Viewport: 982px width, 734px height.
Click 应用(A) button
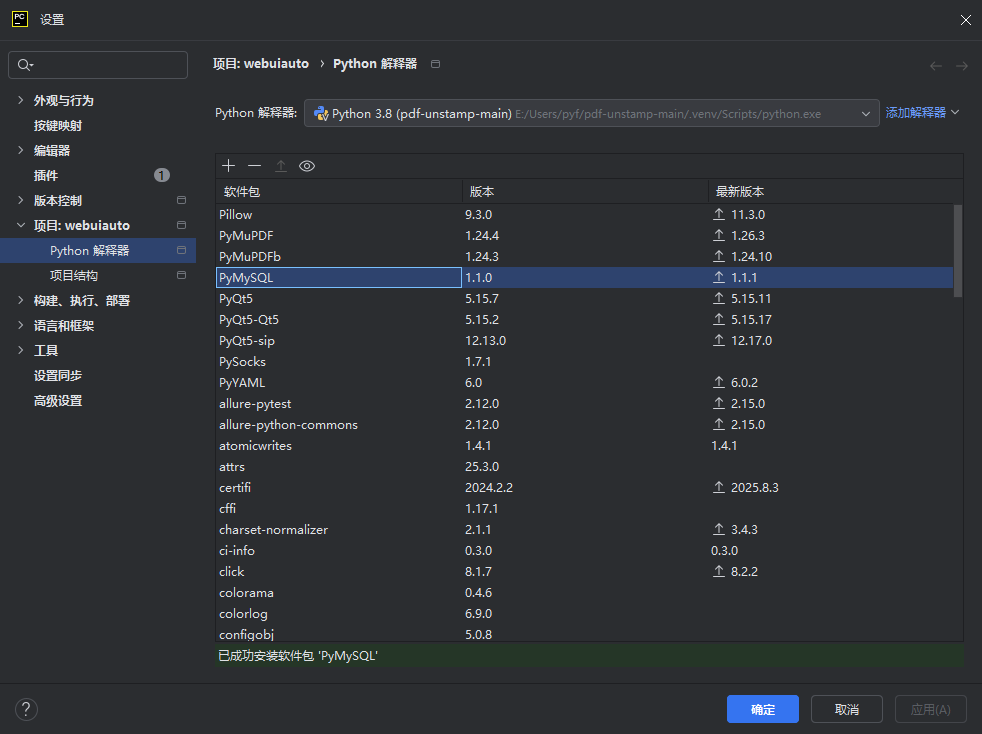click(931, 709)
